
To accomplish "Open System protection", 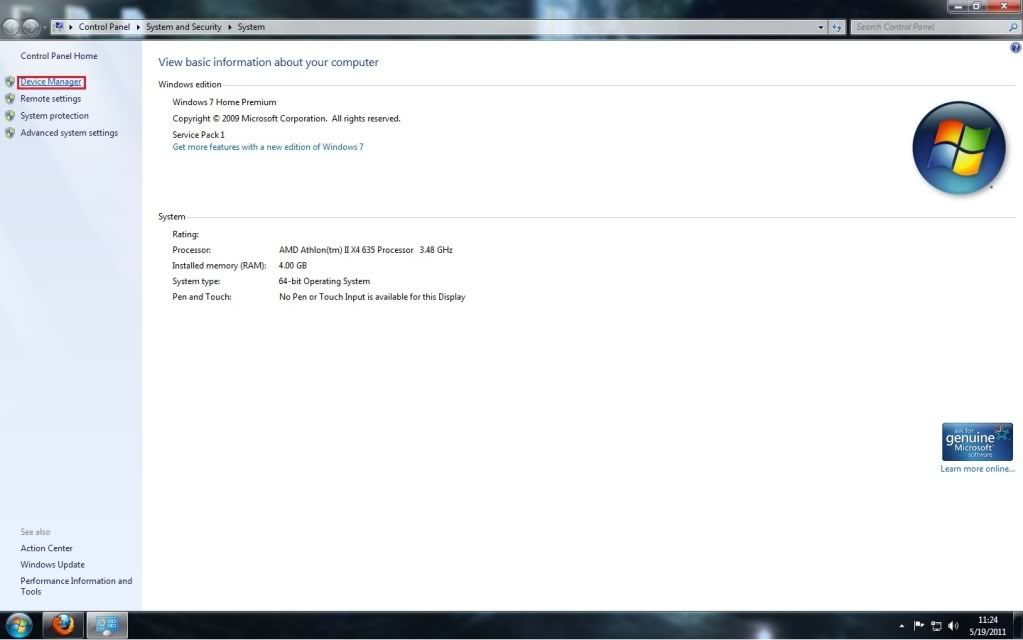I will point(54,116).
